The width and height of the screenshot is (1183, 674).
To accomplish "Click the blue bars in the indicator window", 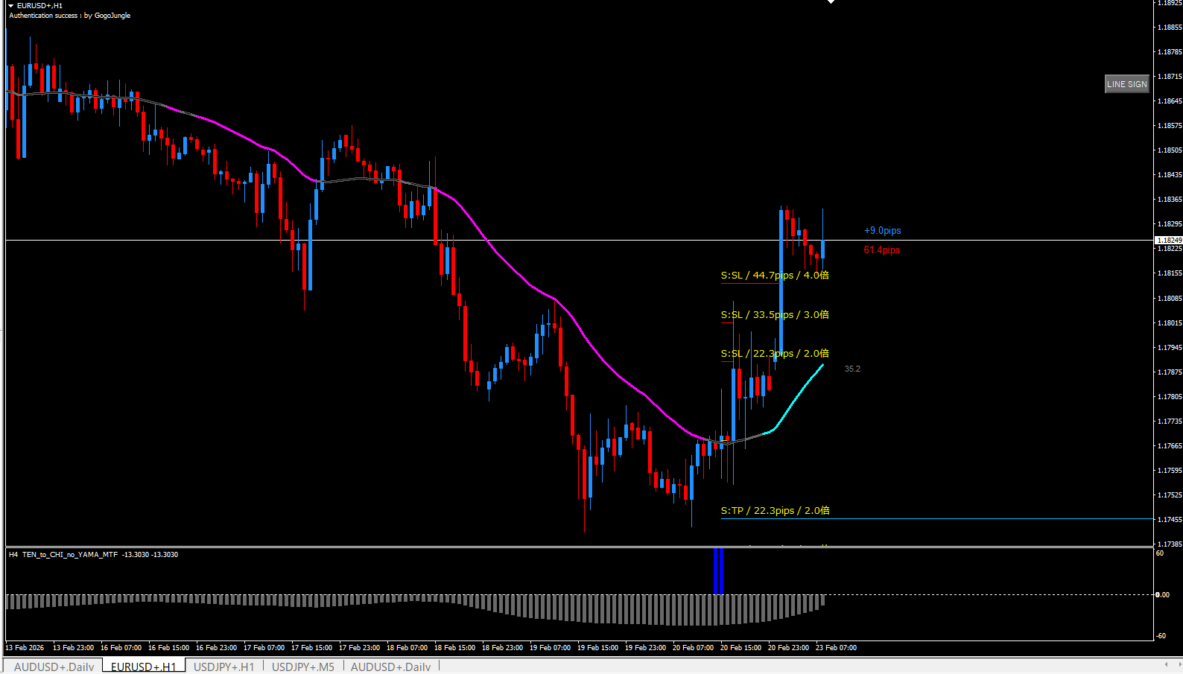I will pos(718,571).
